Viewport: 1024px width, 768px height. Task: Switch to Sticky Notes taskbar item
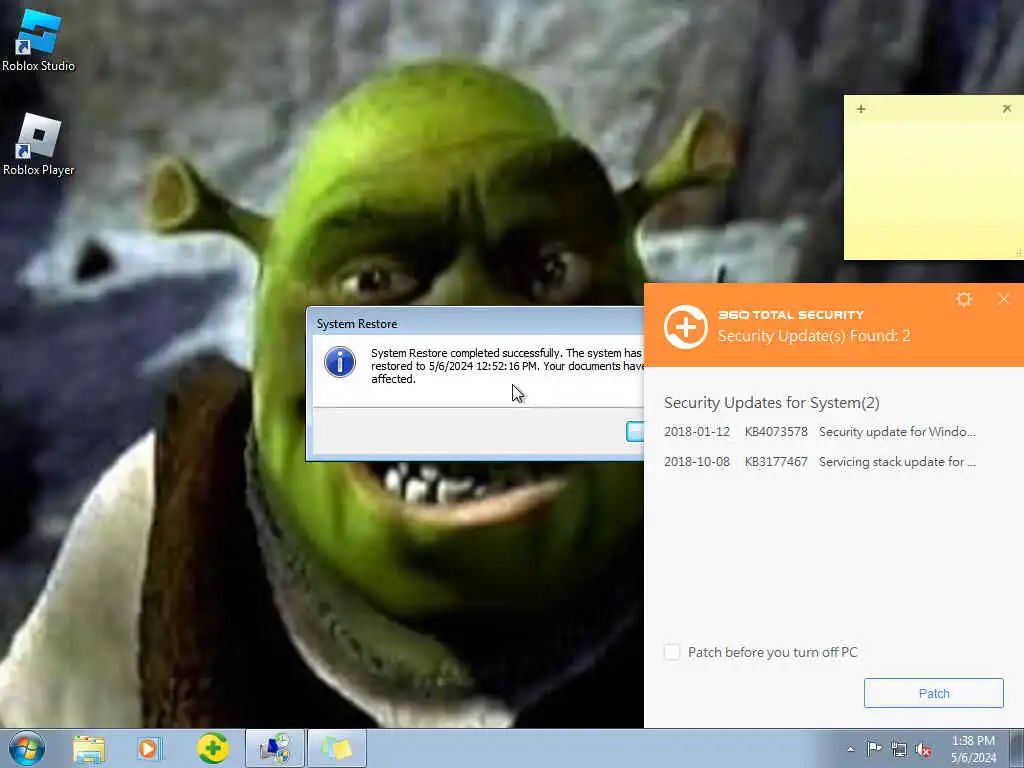point(337,748)
